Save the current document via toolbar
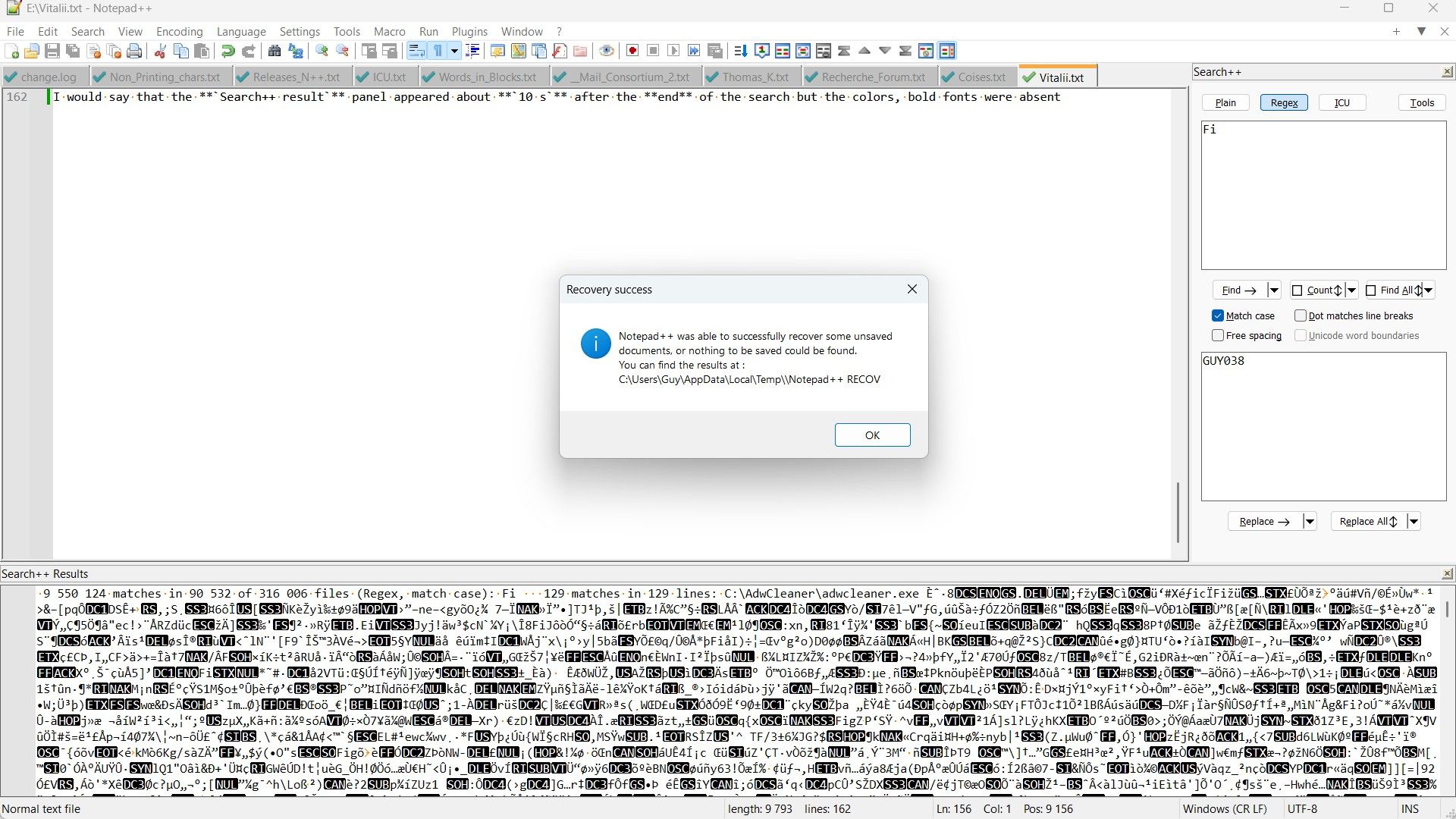This screenshot has width=1456, height=819. [52, 51]
